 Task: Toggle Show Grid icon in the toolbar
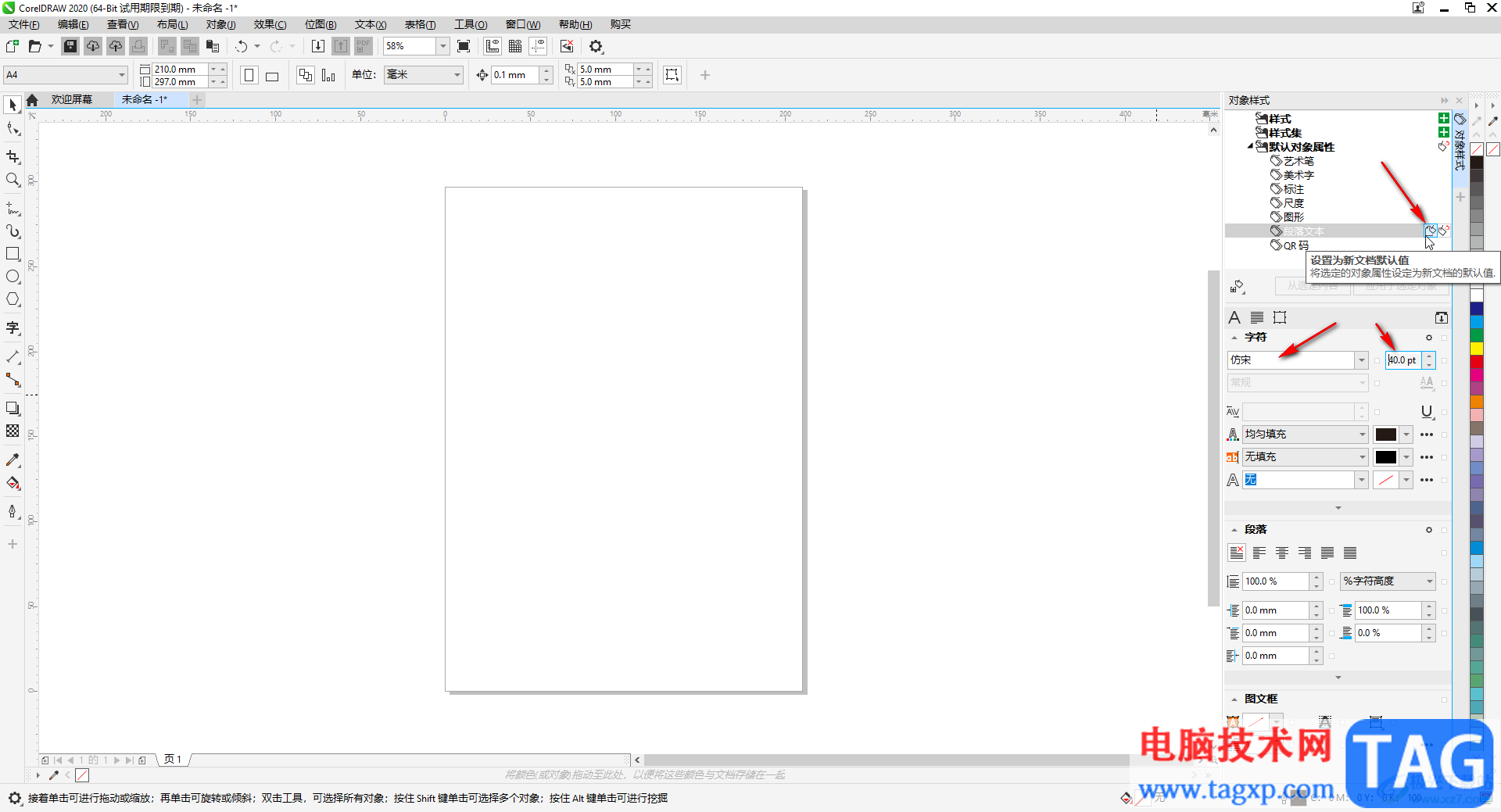(x=515, y=46)
